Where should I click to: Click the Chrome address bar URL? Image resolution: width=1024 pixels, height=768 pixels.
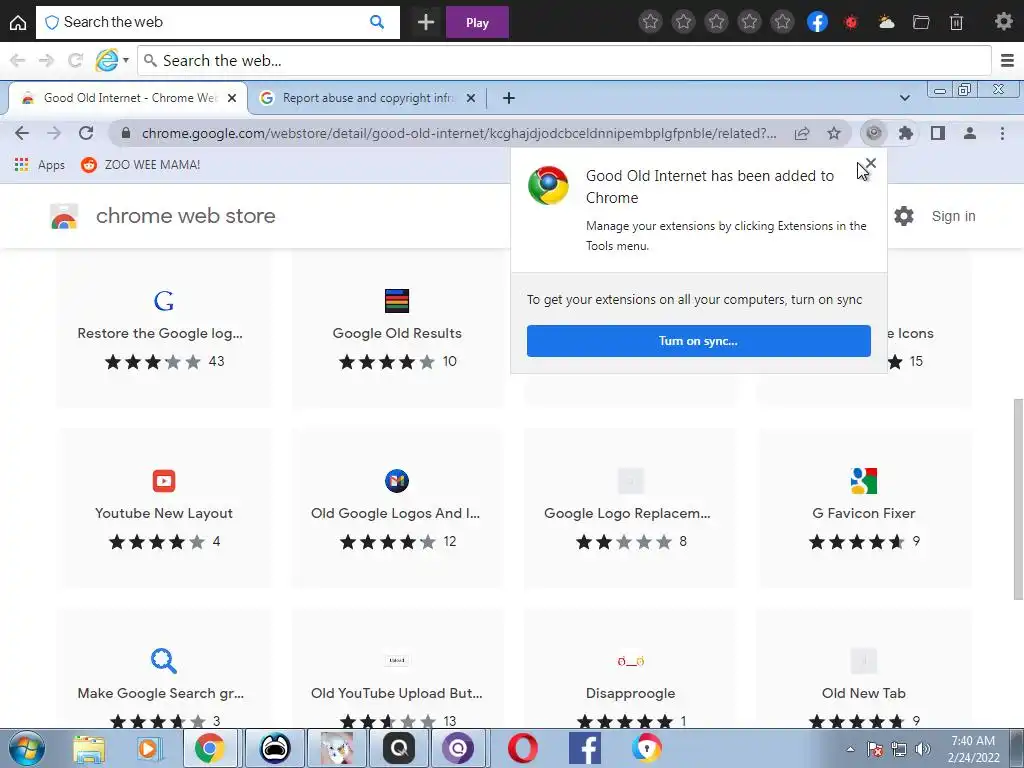[459, 133]
